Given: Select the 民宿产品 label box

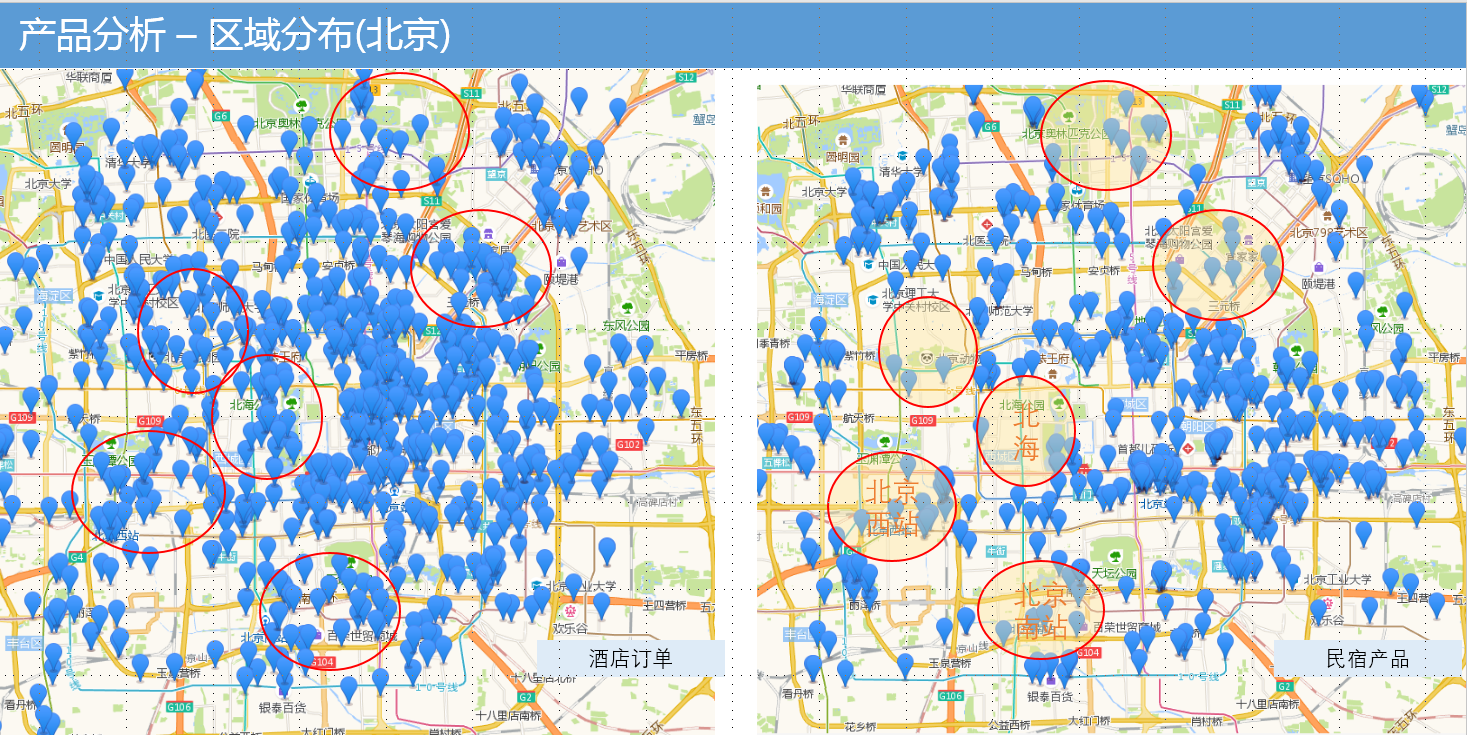Looking at the screenshot, I should coord(1367,658).
